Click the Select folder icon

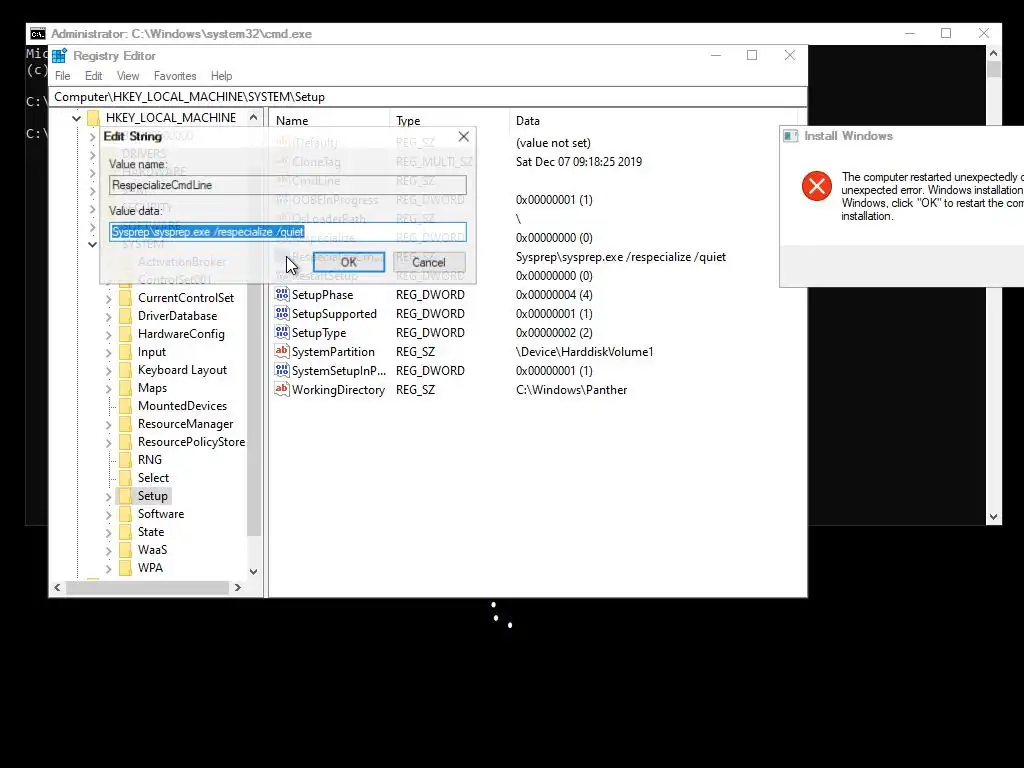(125, 478)
